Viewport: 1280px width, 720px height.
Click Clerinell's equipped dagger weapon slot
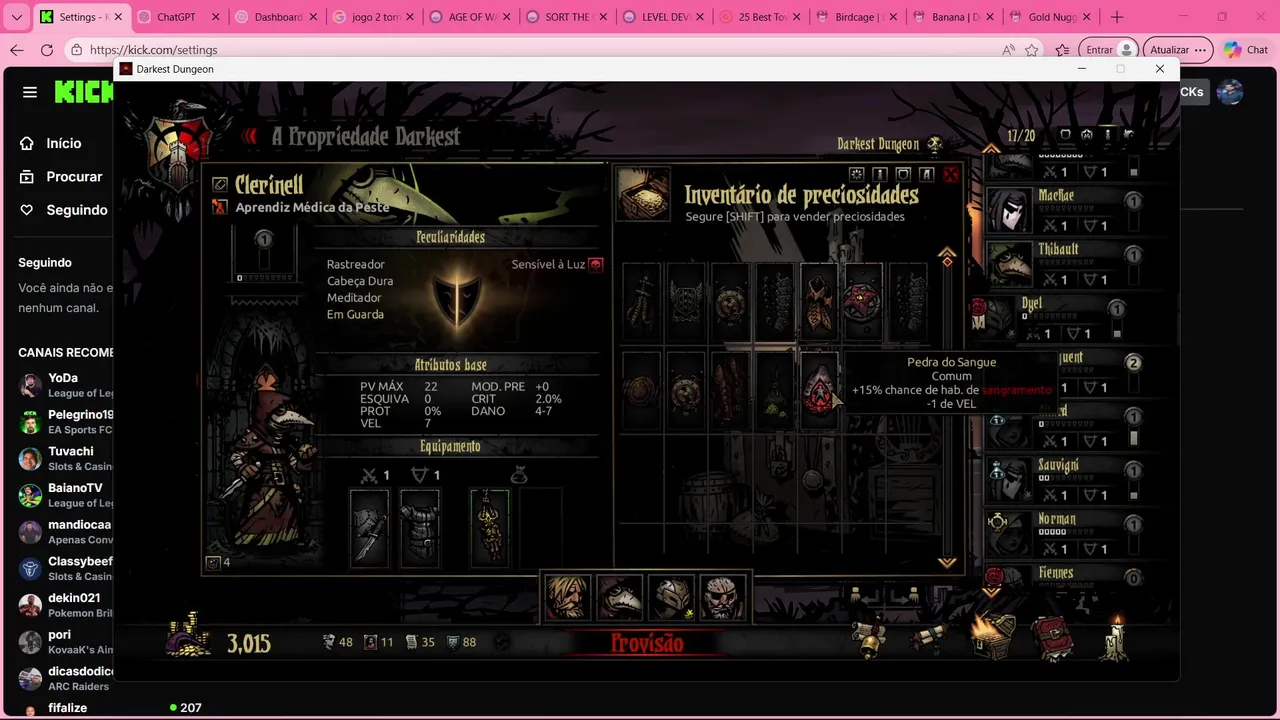(369, 528)
